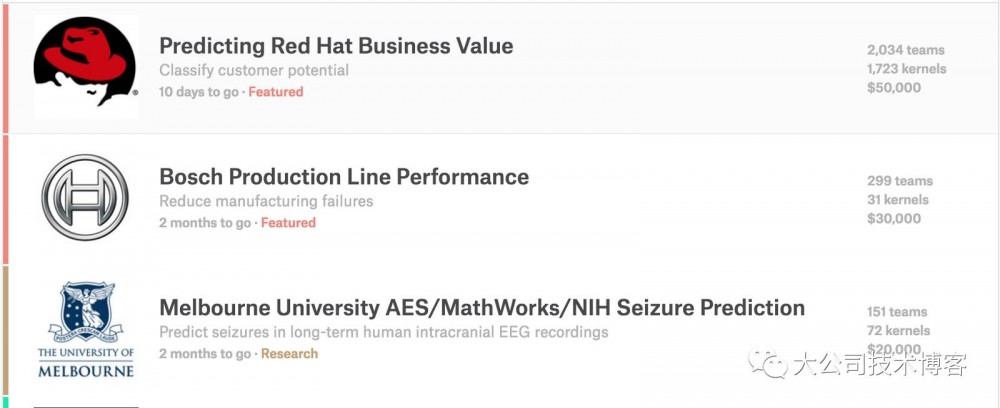Screen dimensions: 1000x408
Task: Click the Bosch logo icon
Action: pos(85,198)
